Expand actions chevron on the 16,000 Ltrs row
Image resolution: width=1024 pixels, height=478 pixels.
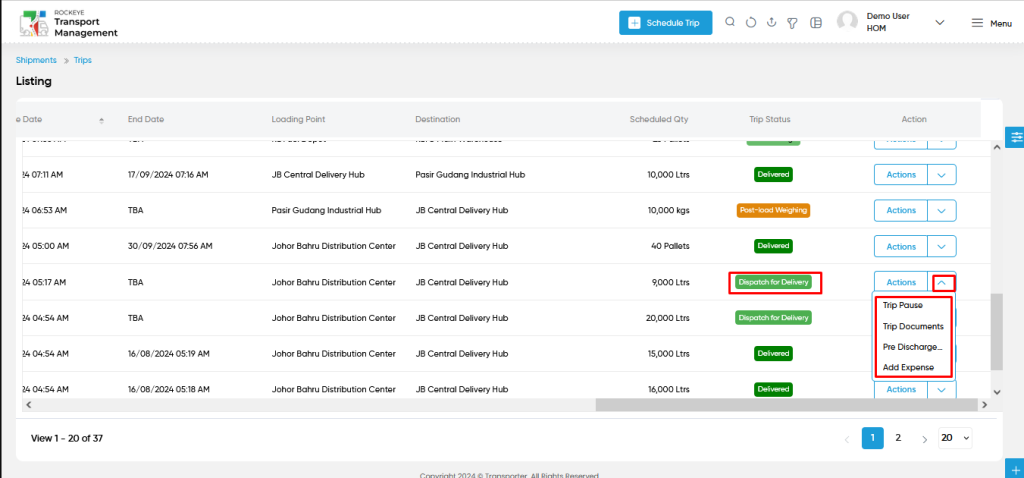[x=942, y=390]
